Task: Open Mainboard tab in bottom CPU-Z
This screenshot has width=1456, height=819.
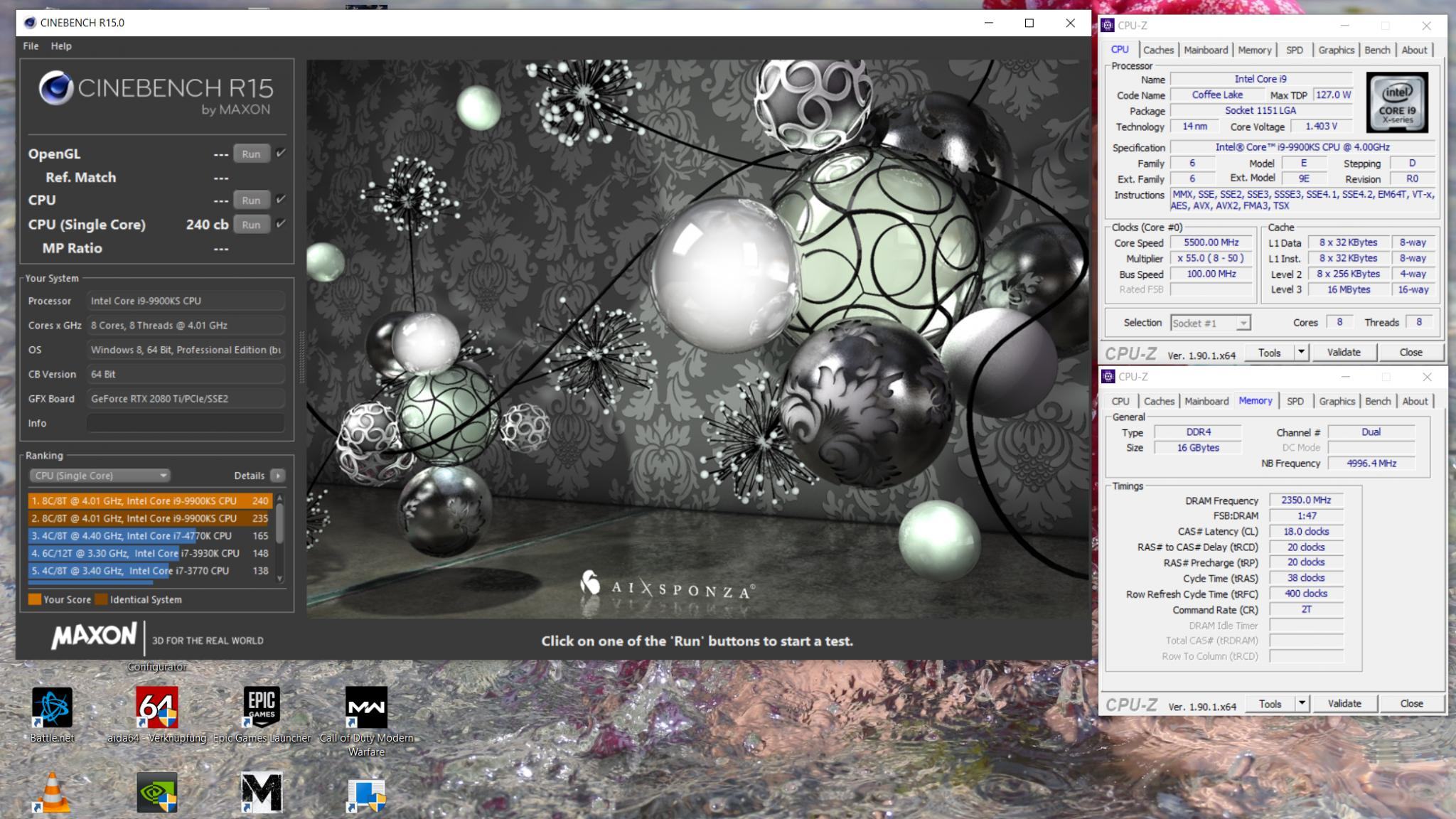Action: [x=1206, y=401]
